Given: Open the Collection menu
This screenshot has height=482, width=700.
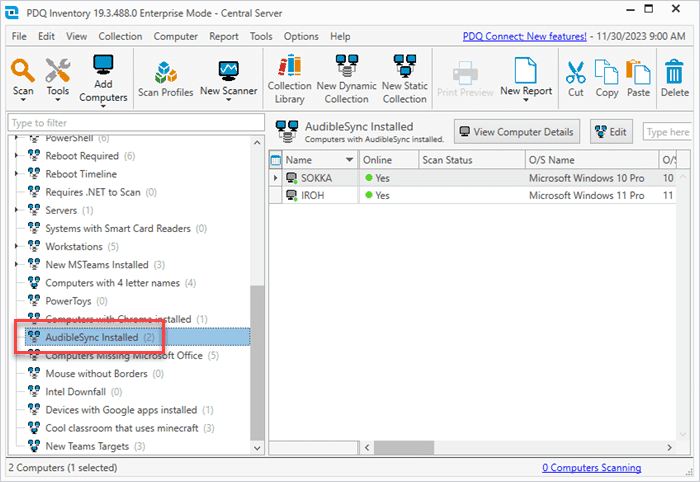Looking at the screenshot, I should 120,36.
